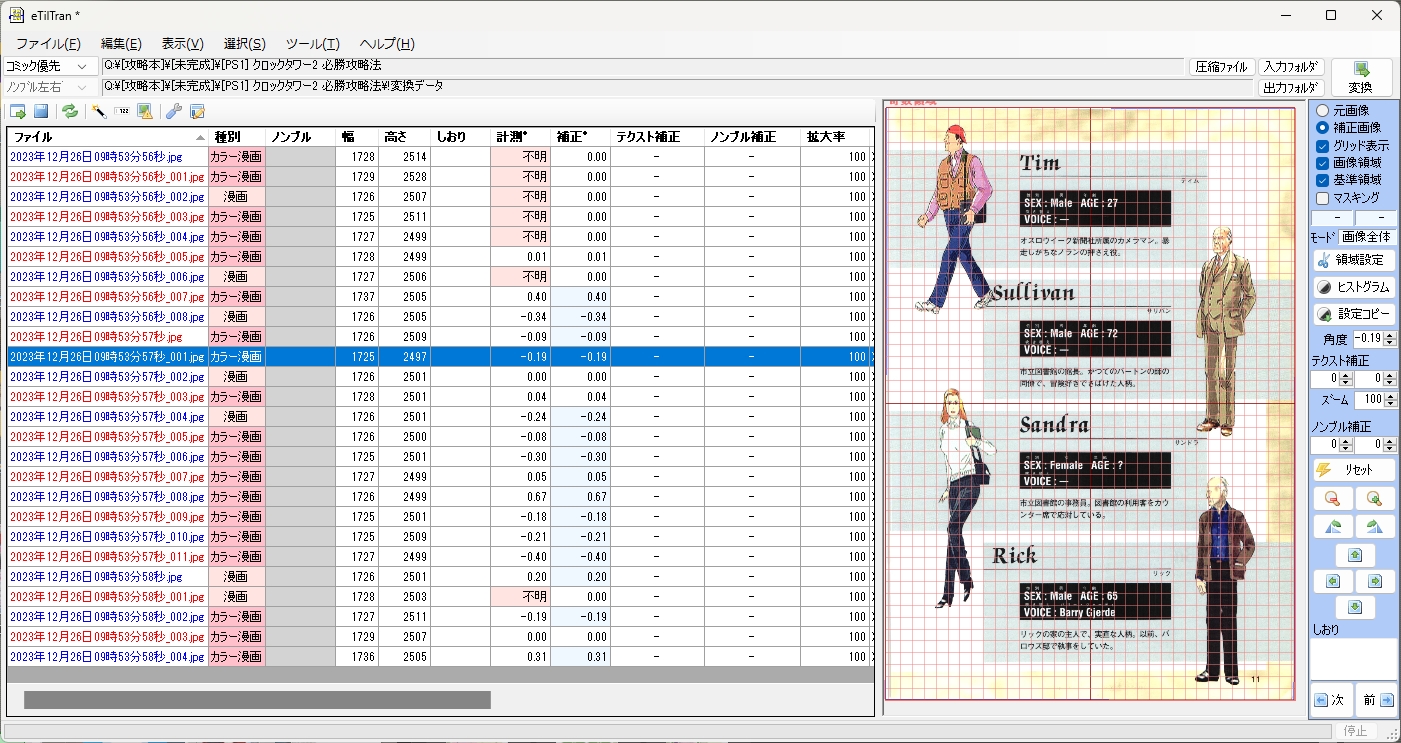Click the magic wand toolbar icon

click(98, 111)
